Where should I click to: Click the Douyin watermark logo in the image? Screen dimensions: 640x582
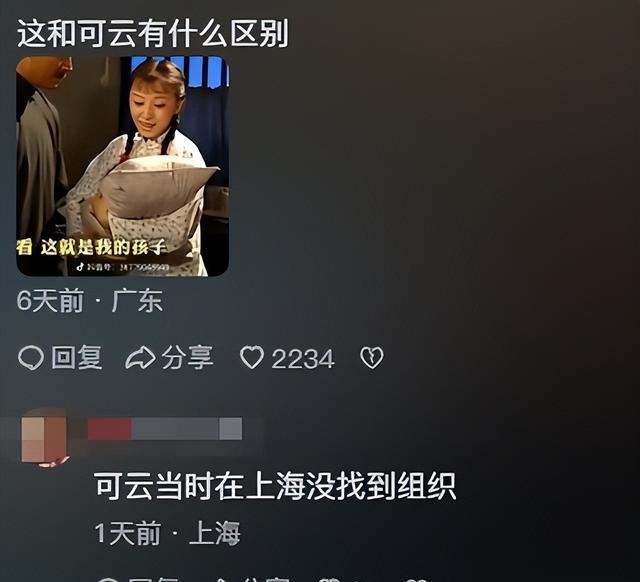coord(80,267)
